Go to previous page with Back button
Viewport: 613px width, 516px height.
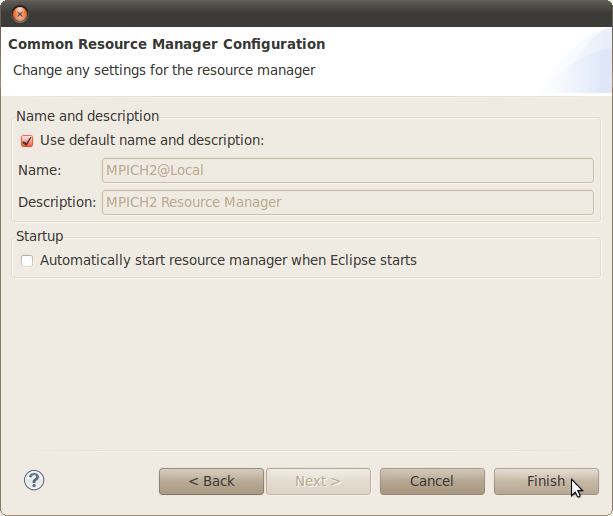(212, 482)
